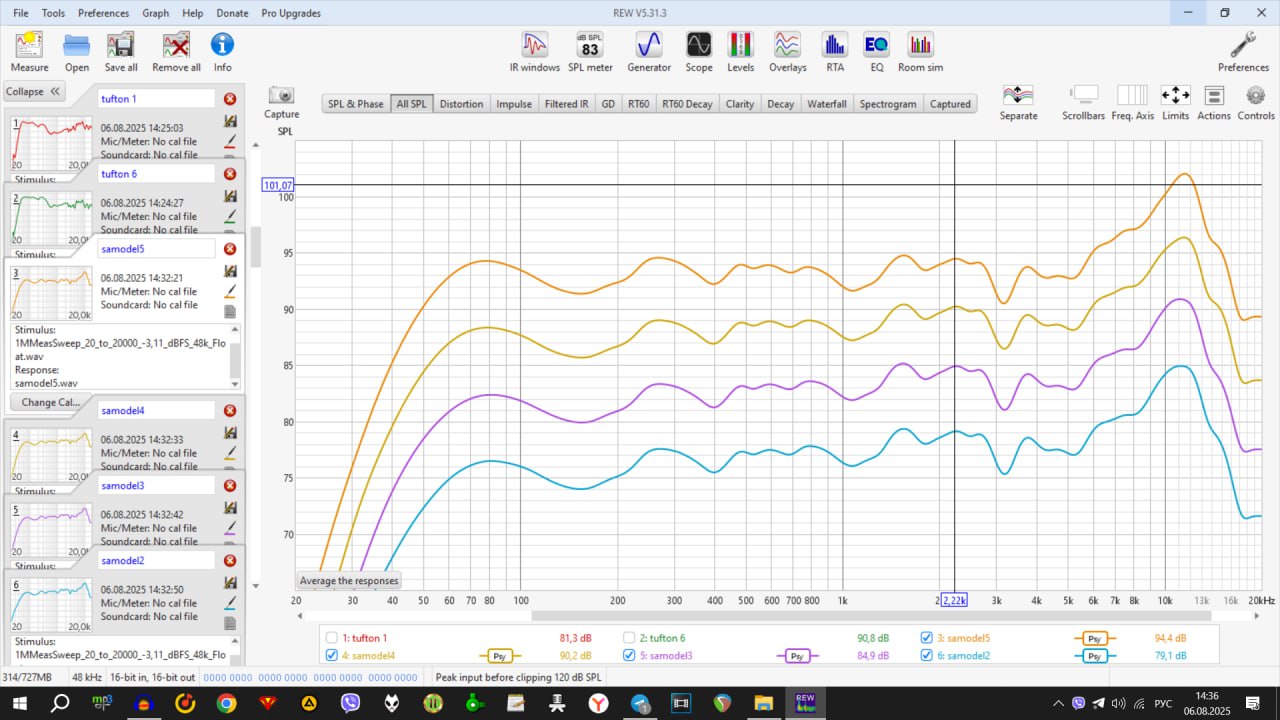Screen dimensions: 1280x720
Task: Open smoothing Psy selector for samodel5
Action: 1095,638
